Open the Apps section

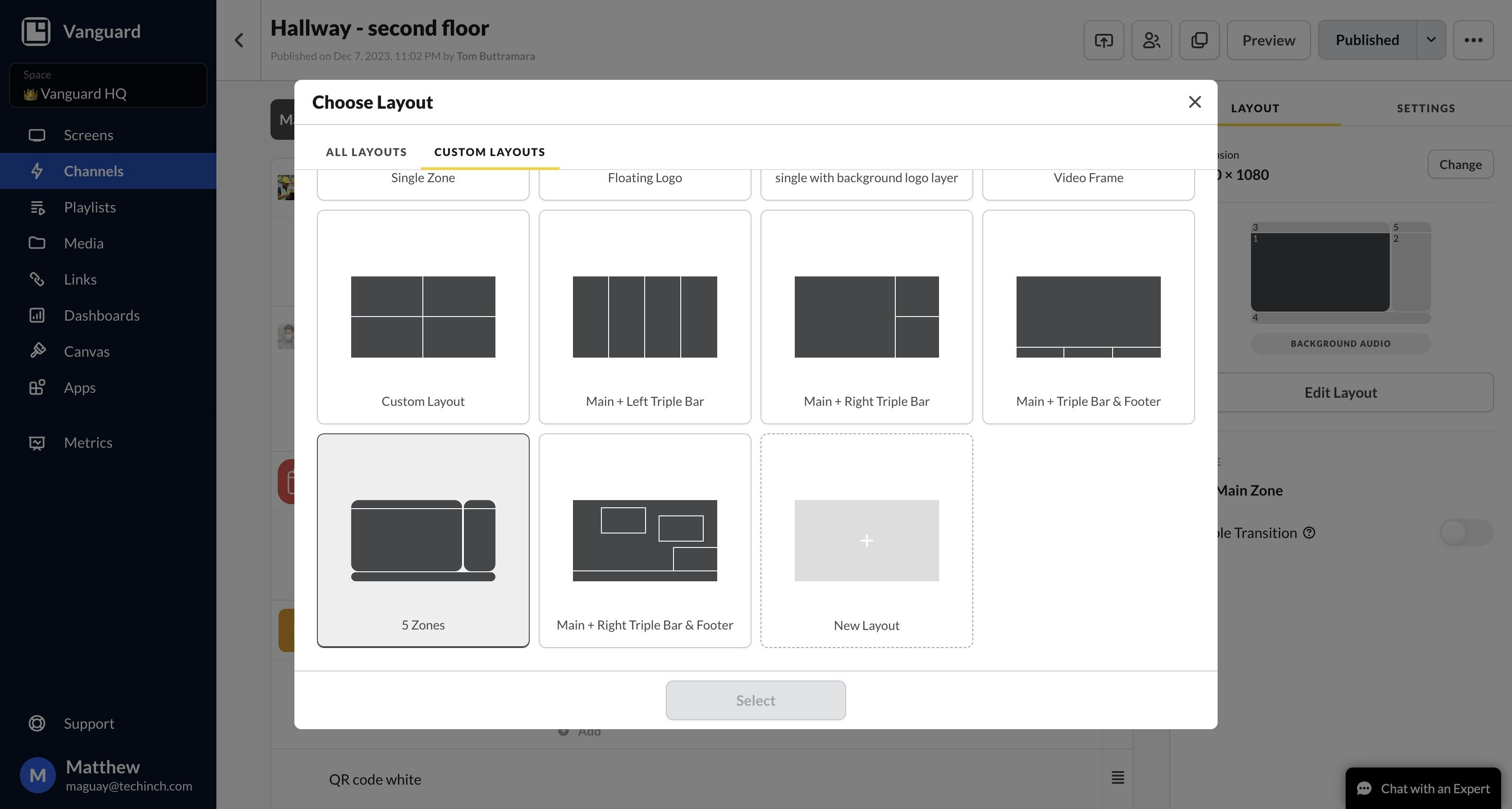click(x=79, y=387)
